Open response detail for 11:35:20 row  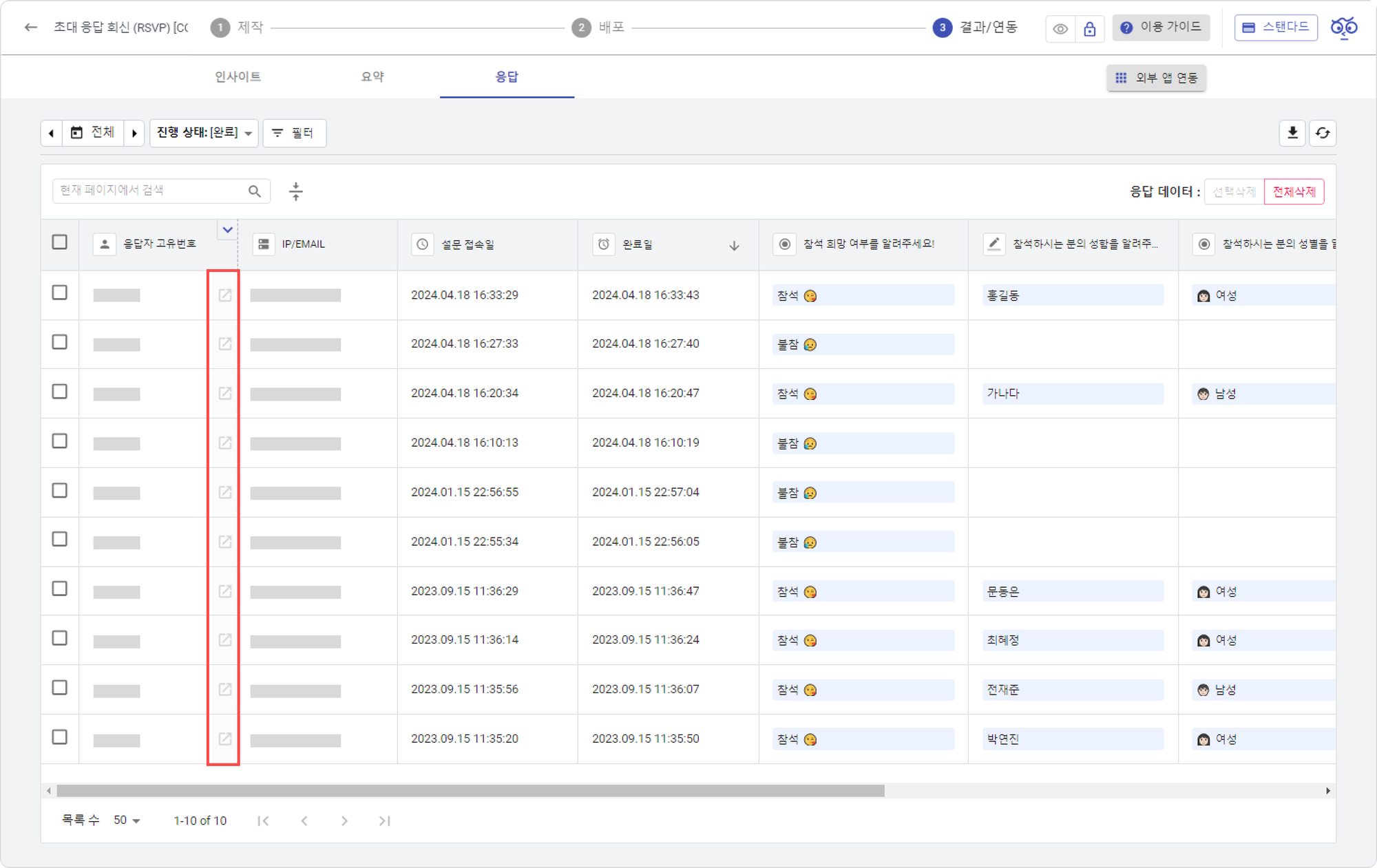click(x=225, y=739)
